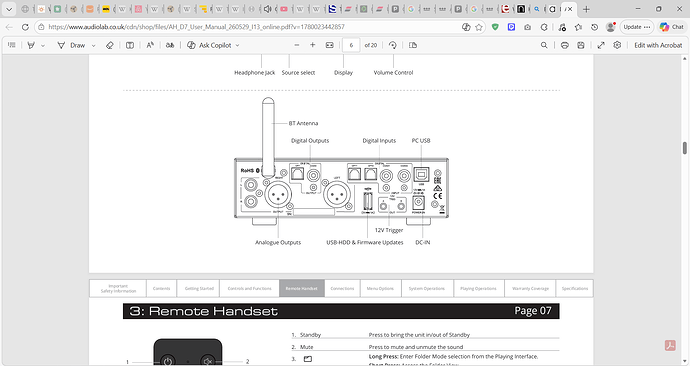Start Read aloud for the PDF
Image resolution: width=690 pixels, height=366 pixels.
150,45
